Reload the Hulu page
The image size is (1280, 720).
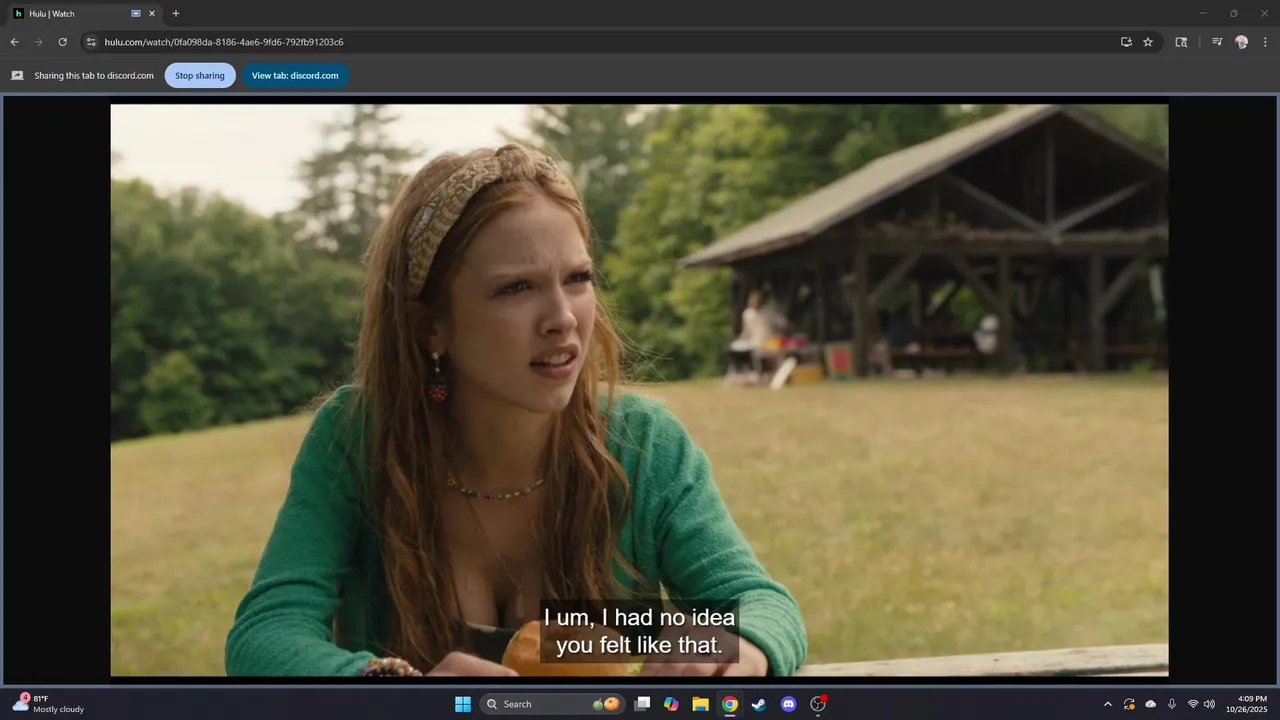click(x=62, y=42)
